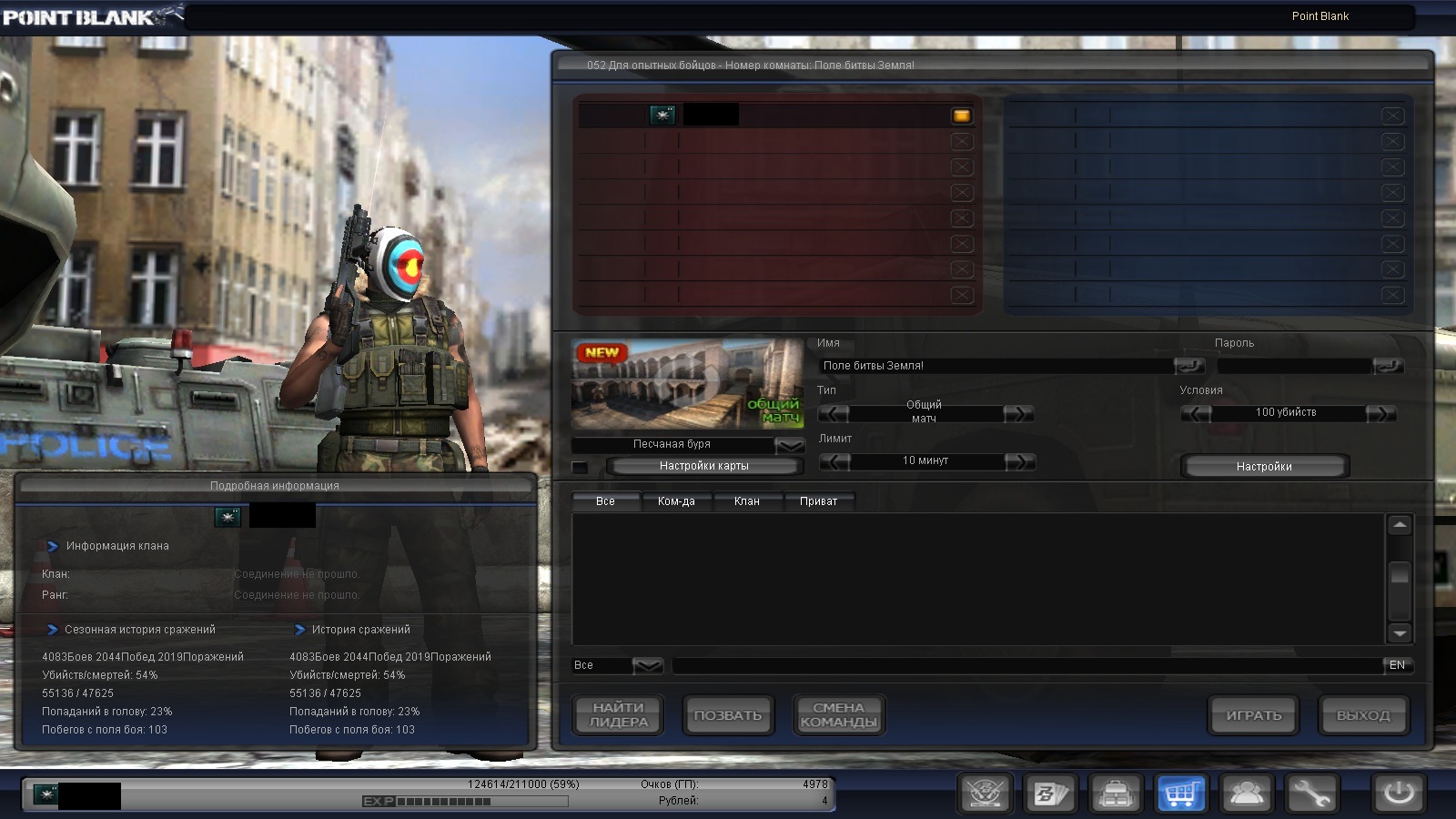Click the wrench settings icon
The width and height of the screenshot is (1456, 819).
tap(1311, 794)
